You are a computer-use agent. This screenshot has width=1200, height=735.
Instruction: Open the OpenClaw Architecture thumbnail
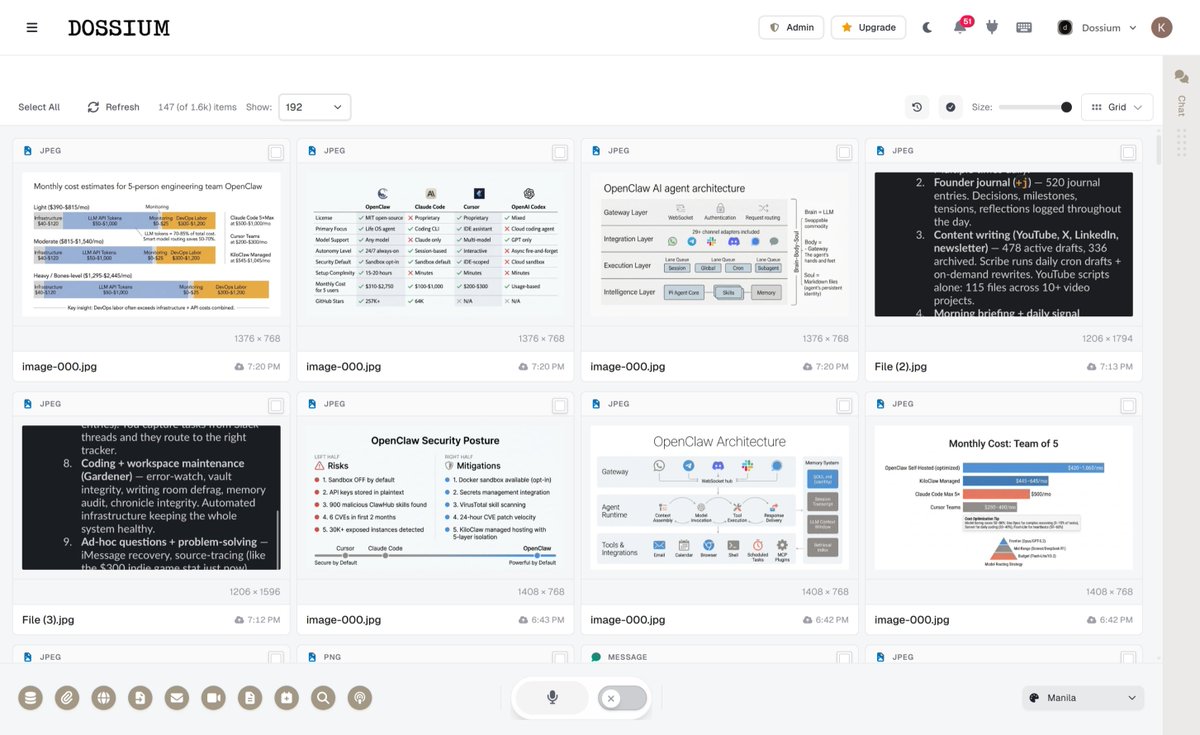pos(719,497)
